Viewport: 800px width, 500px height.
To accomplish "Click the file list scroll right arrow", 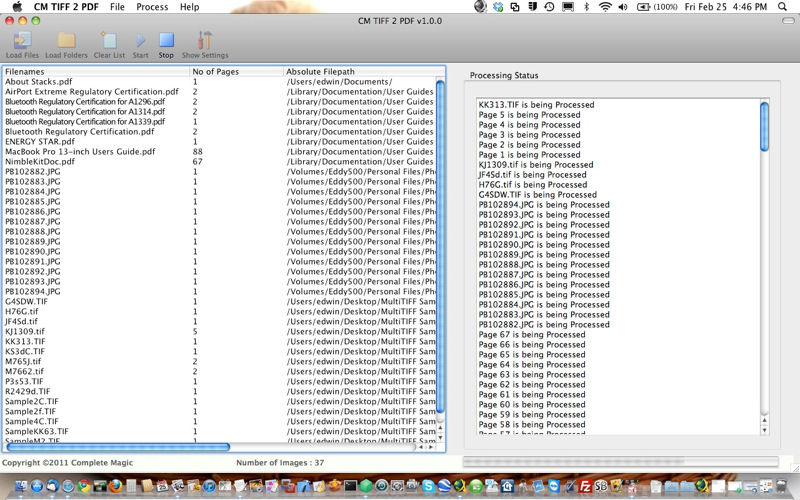I will (431, 447).
